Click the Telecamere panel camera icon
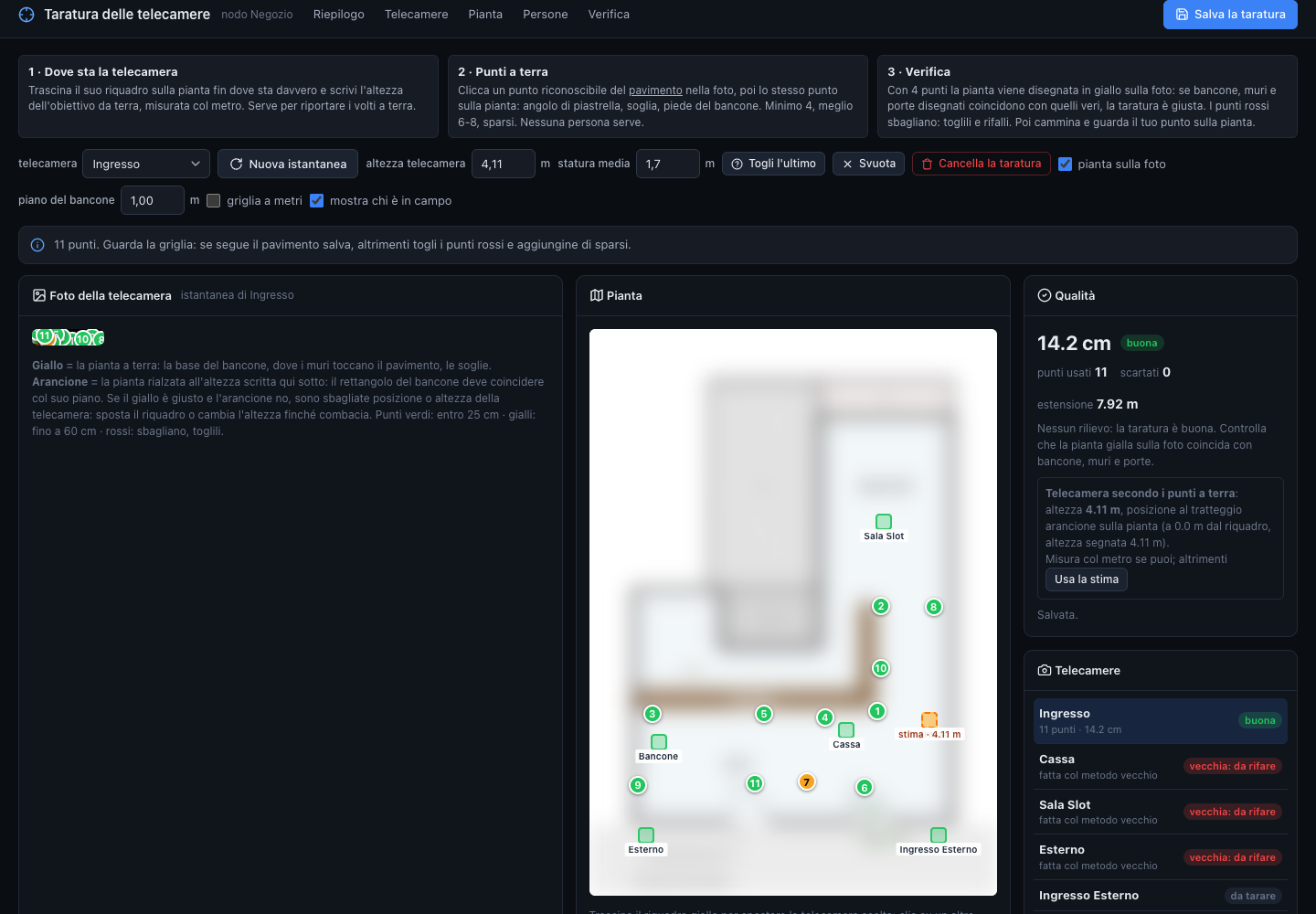The width and height of the screenshot is (1316, 914). [x=1045, y=670]
